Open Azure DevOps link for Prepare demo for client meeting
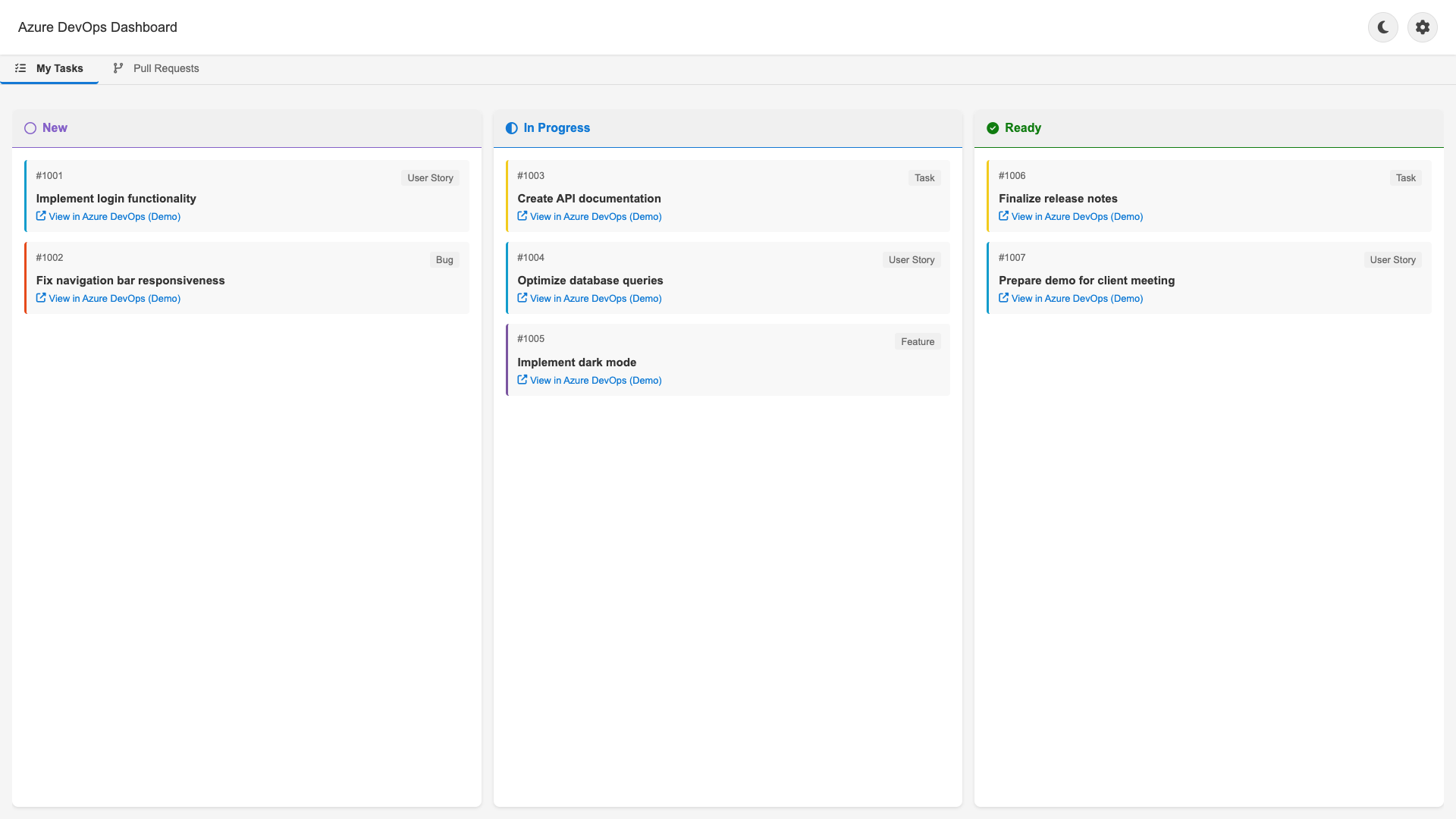This screenshot has height=819, width=1456. (x=1071, y=299)
